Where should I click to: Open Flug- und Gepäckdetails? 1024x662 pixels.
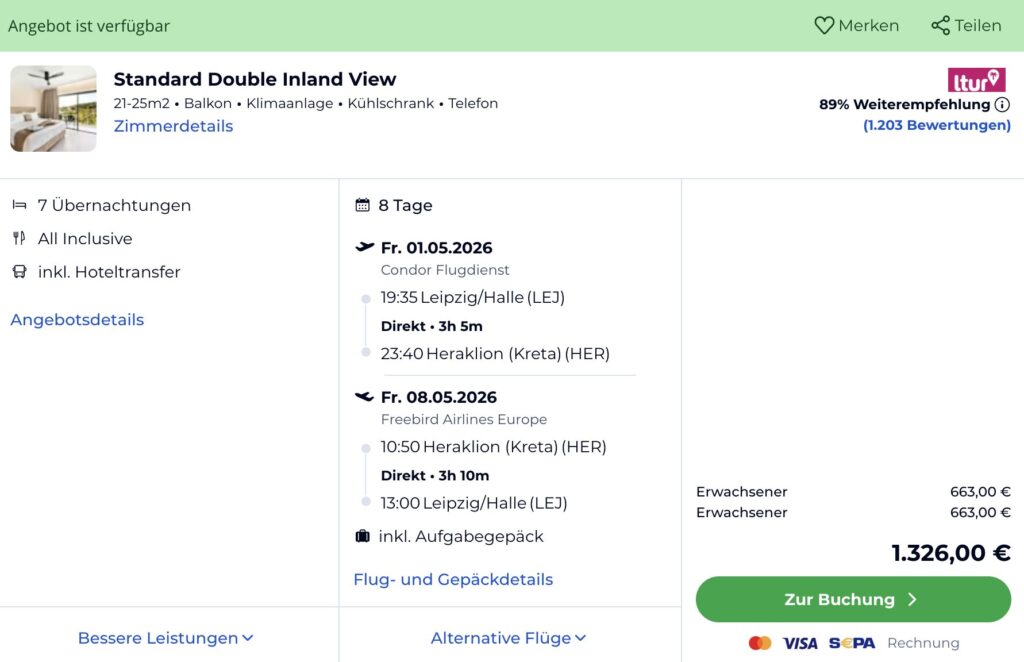pyautogui.click(x=452, y=579)
